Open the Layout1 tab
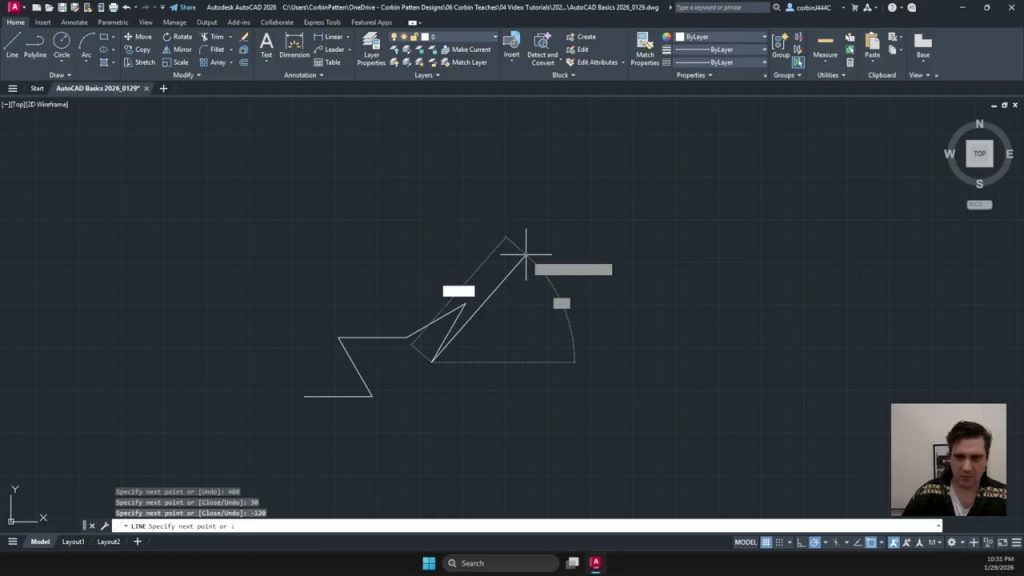1024x576 pixels. click(x=73, y=542)
